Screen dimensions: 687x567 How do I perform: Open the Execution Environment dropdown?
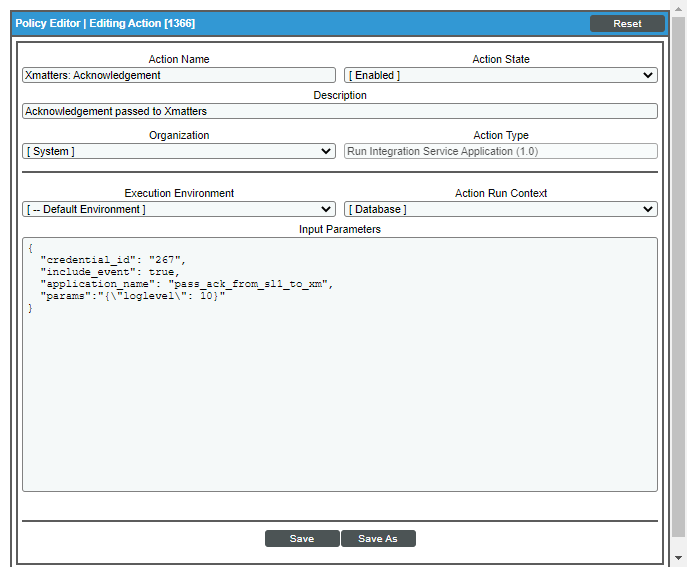tap(179, 209)
